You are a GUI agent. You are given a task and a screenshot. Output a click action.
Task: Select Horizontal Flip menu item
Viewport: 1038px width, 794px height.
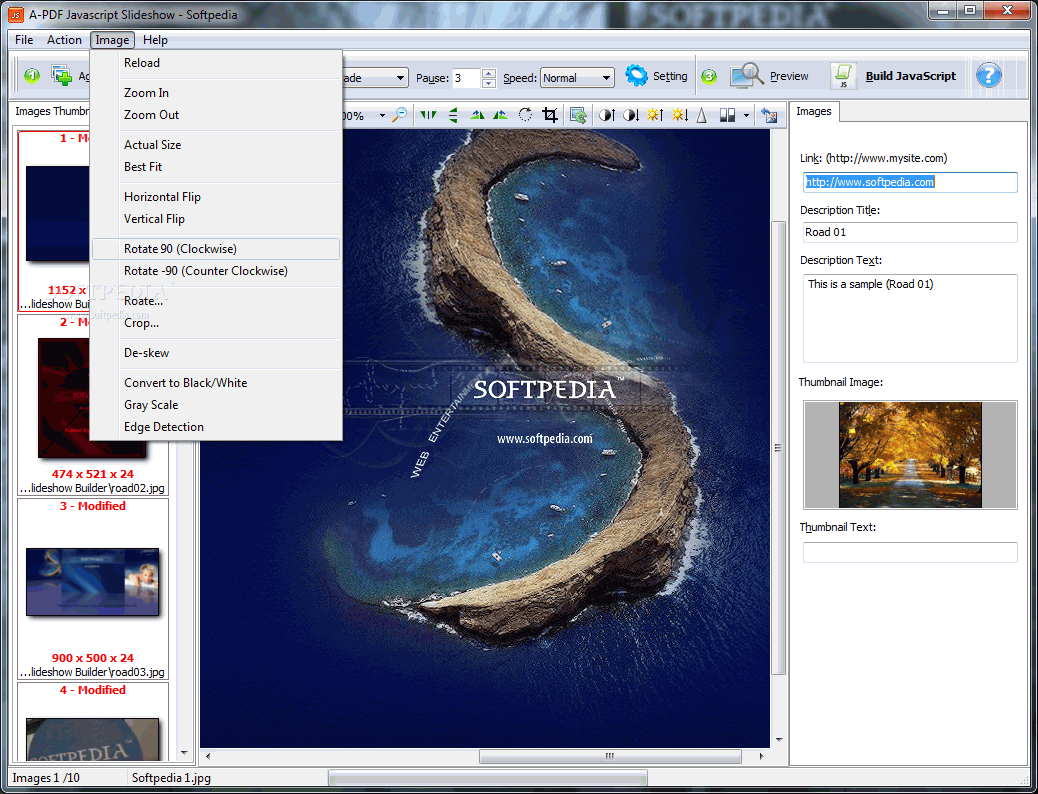click(216, 197)
